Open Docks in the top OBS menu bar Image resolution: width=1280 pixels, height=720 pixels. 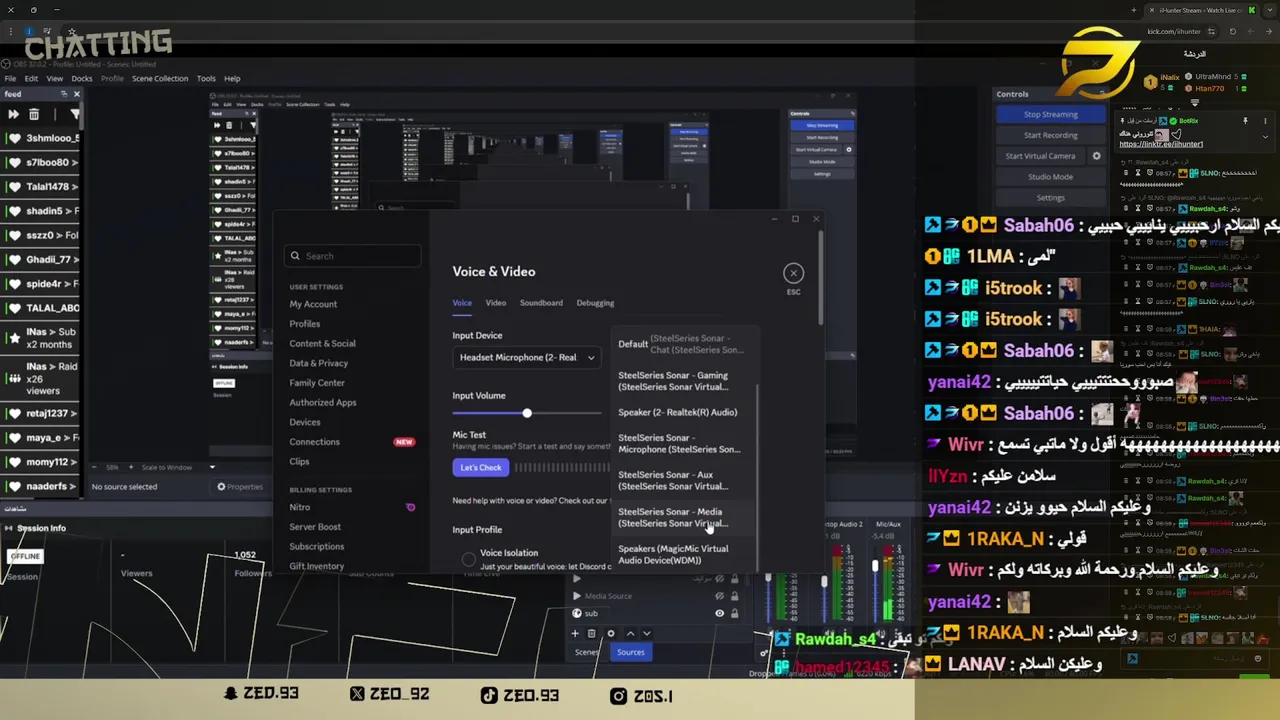point(82,78)
